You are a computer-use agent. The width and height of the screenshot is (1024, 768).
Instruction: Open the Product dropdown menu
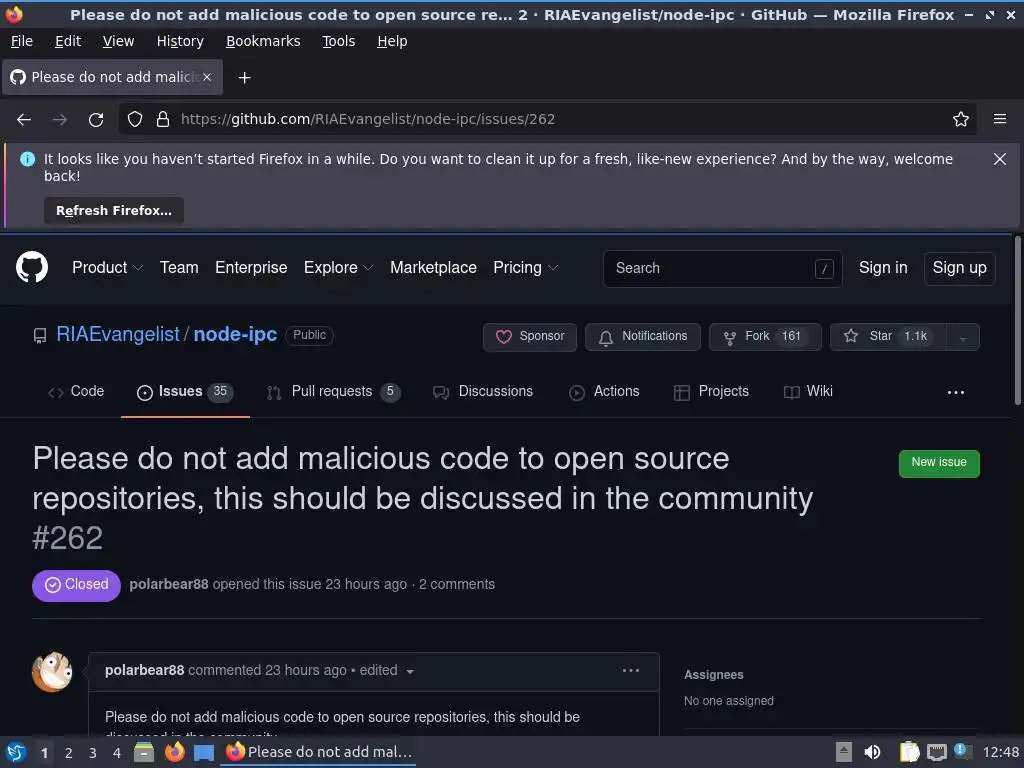tap(107, 268)
